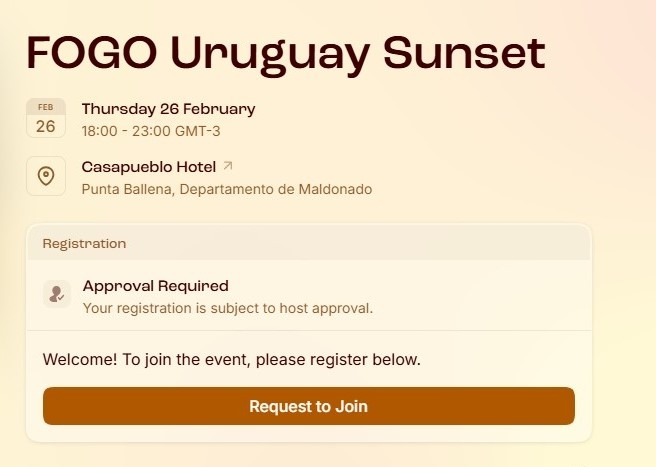Image resolution: width=656 pixels, height=467 pixels.
Task: Click the Welcome registration message
Action: pos(231,359)
